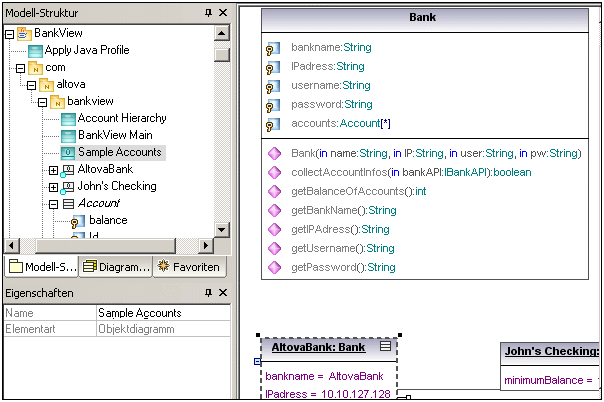604x402 pixels.
Task: Click the getBalanceOfAccounts operation icon
Action: (274, 191)
